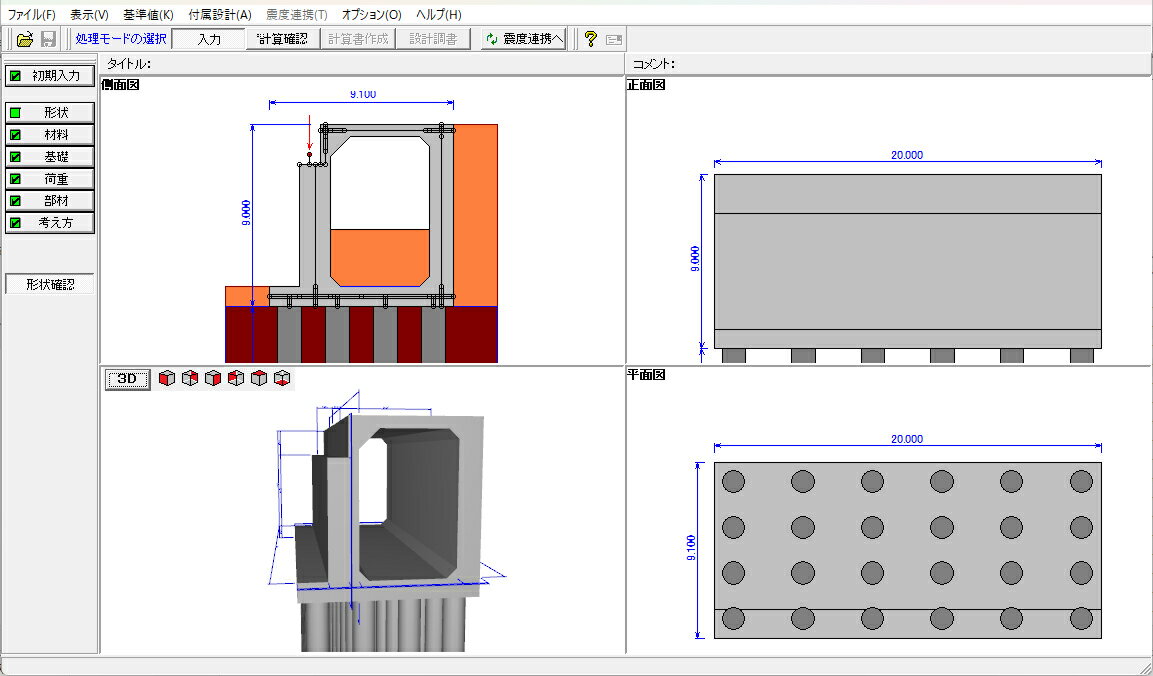Open the オプション(O) menu

(371, 15)
